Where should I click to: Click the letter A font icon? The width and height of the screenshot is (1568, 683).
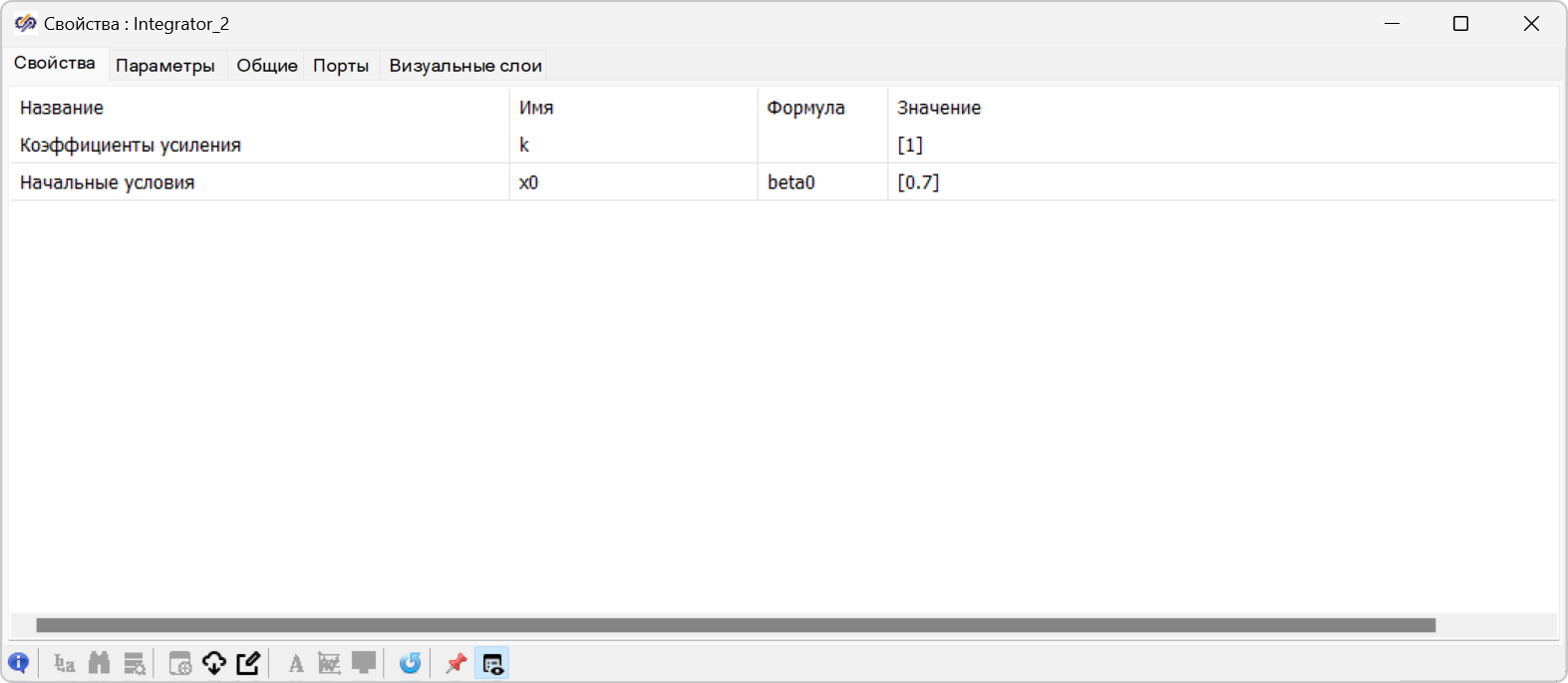click(x=296, y=663)
